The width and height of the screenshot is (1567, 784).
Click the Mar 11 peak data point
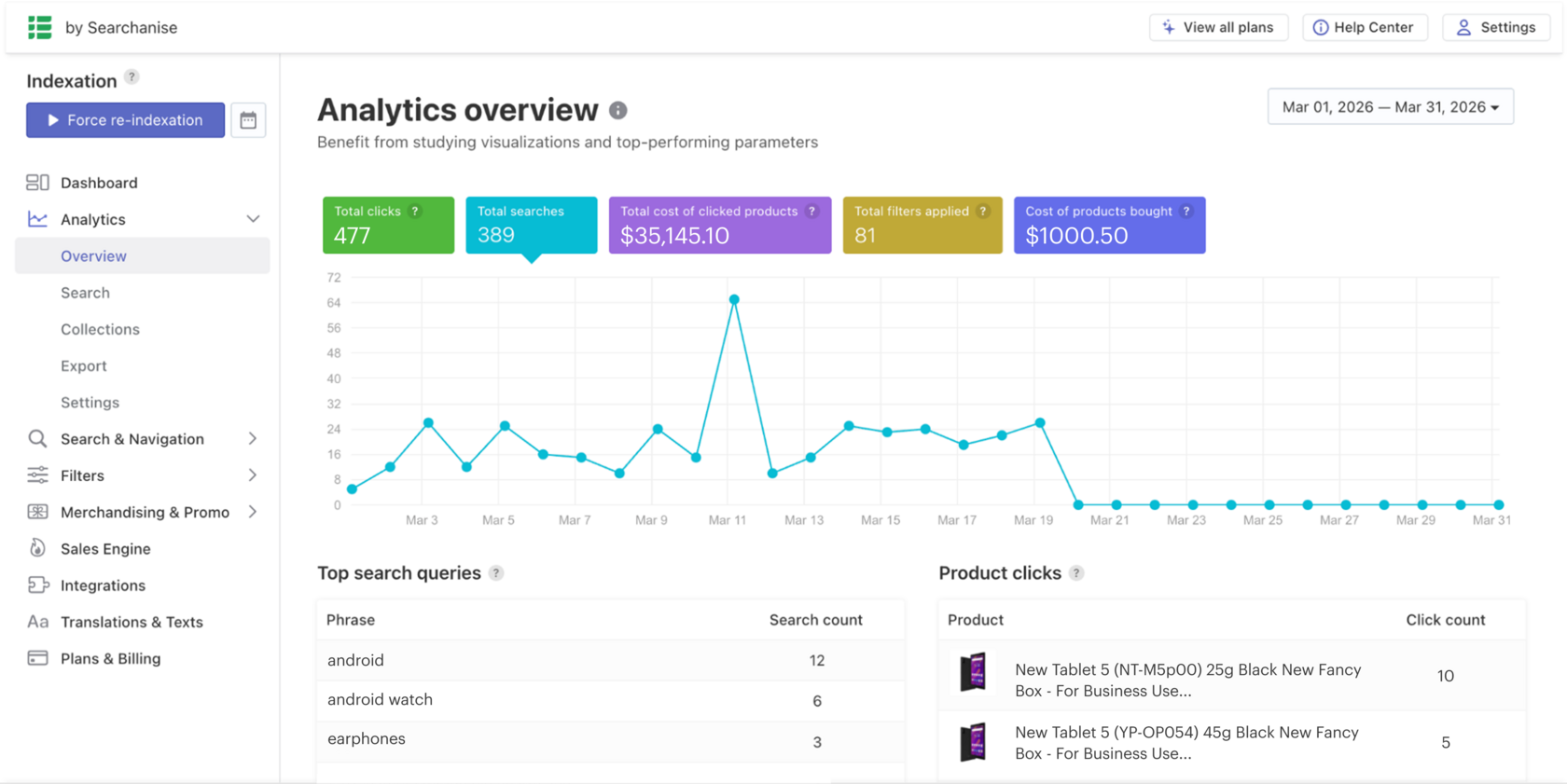[x=734, y=299]
